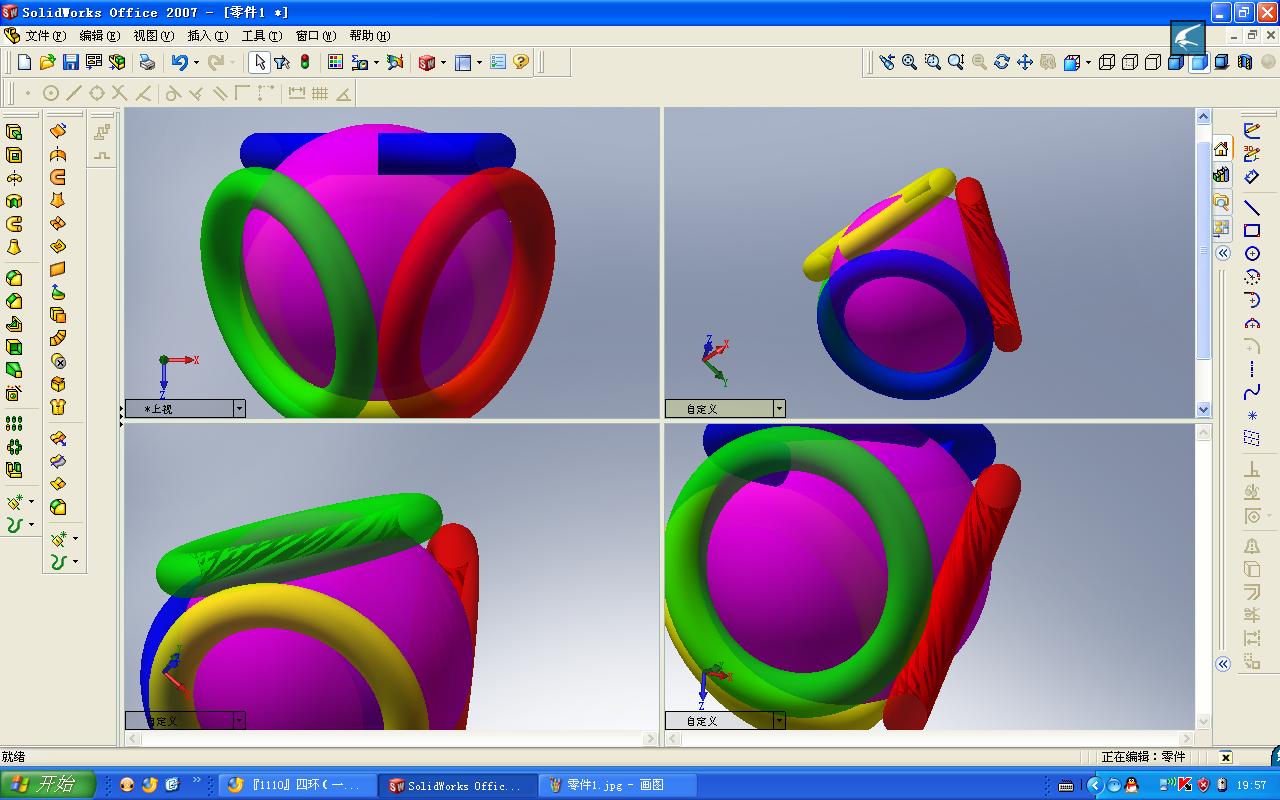The width and height of the screenshot is (1280, 800).
Task: Switch to the 零件1.jpg - 画图 taskbar window
Action: [x=616, y=786]
